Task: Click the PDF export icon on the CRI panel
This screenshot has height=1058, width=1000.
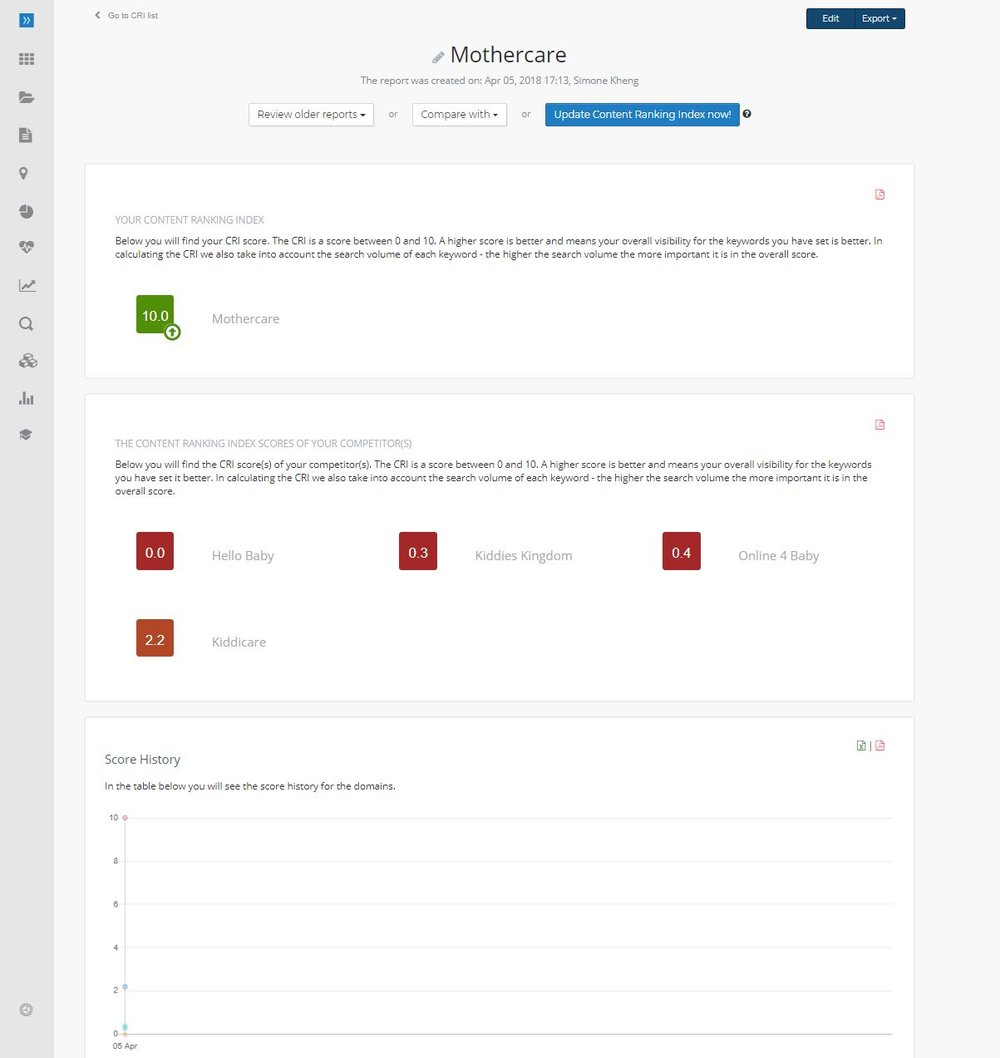Action: (x=879, y=194)
